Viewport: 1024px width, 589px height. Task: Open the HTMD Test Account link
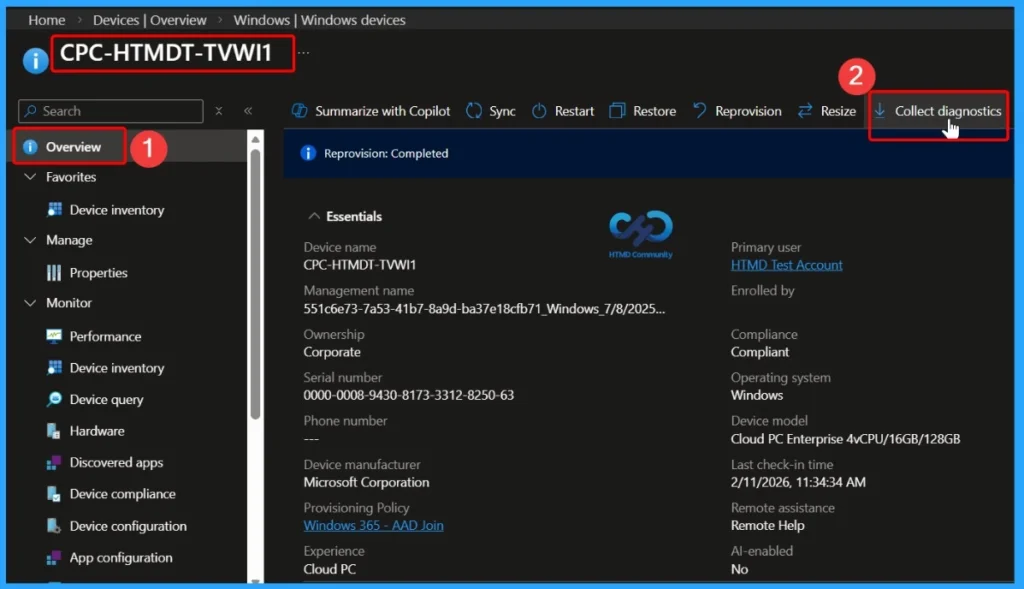pyautogui.click(x=787, y=265)
